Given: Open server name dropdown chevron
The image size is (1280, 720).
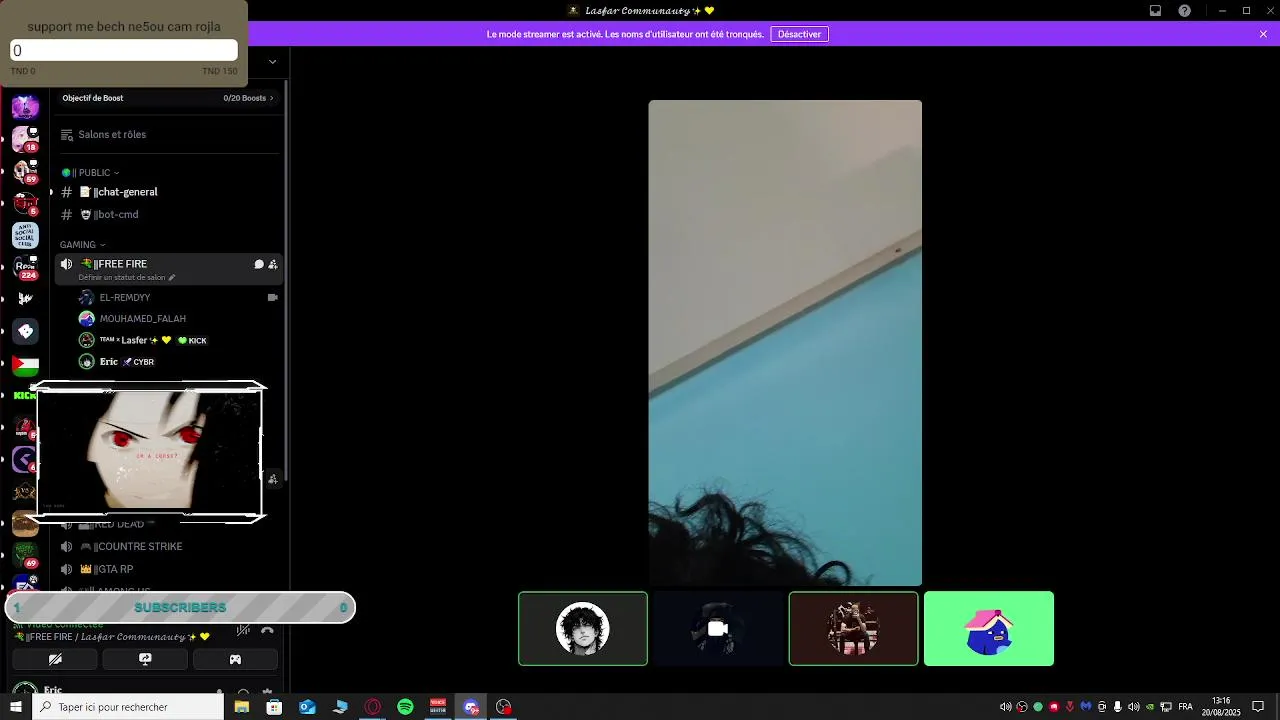Looking at the screenshot, I should tap(272, 62).
